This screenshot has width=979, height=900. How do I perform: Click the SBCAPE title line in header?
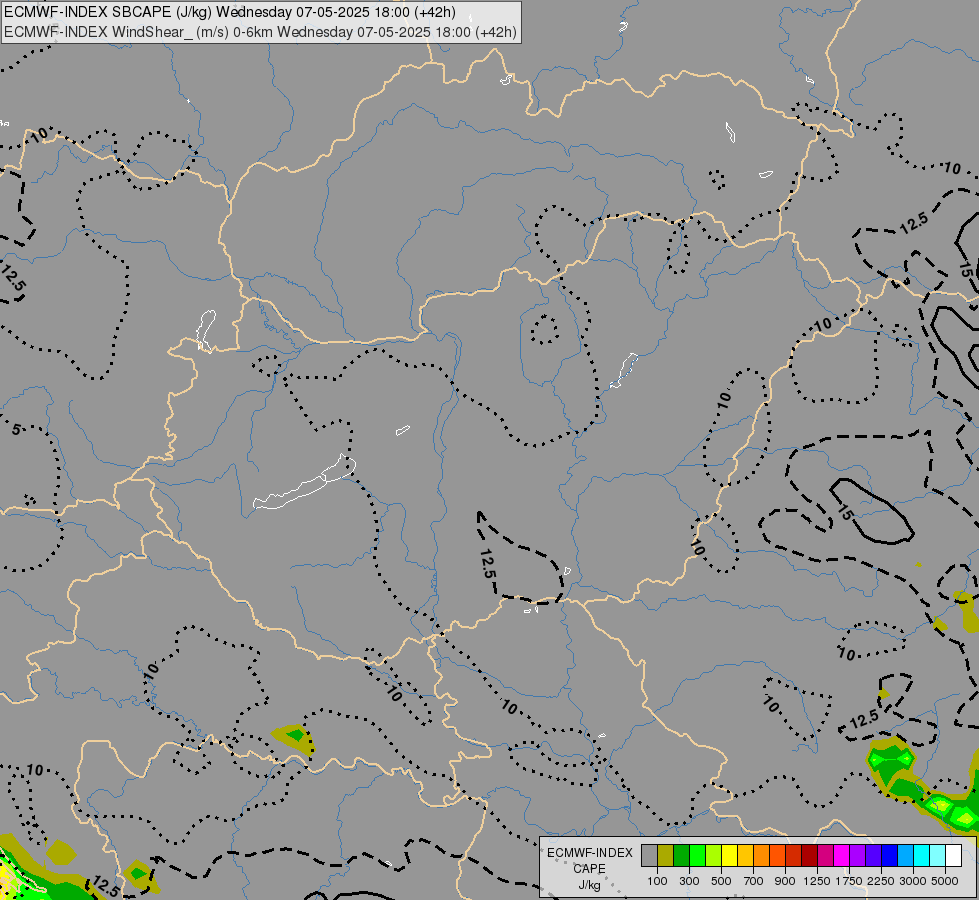pos(230,12)
